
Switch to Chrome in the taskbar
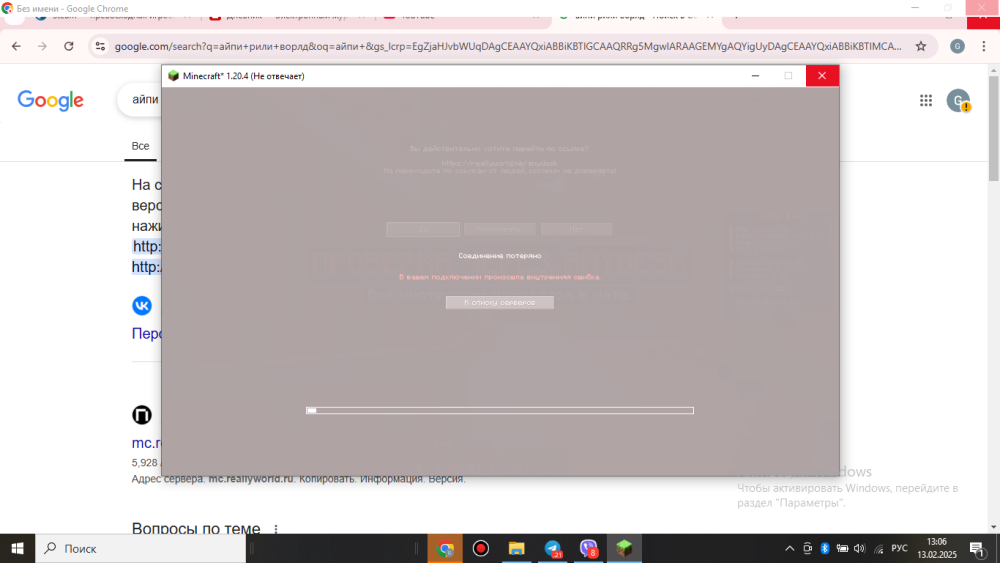click(x=445, y=548)
